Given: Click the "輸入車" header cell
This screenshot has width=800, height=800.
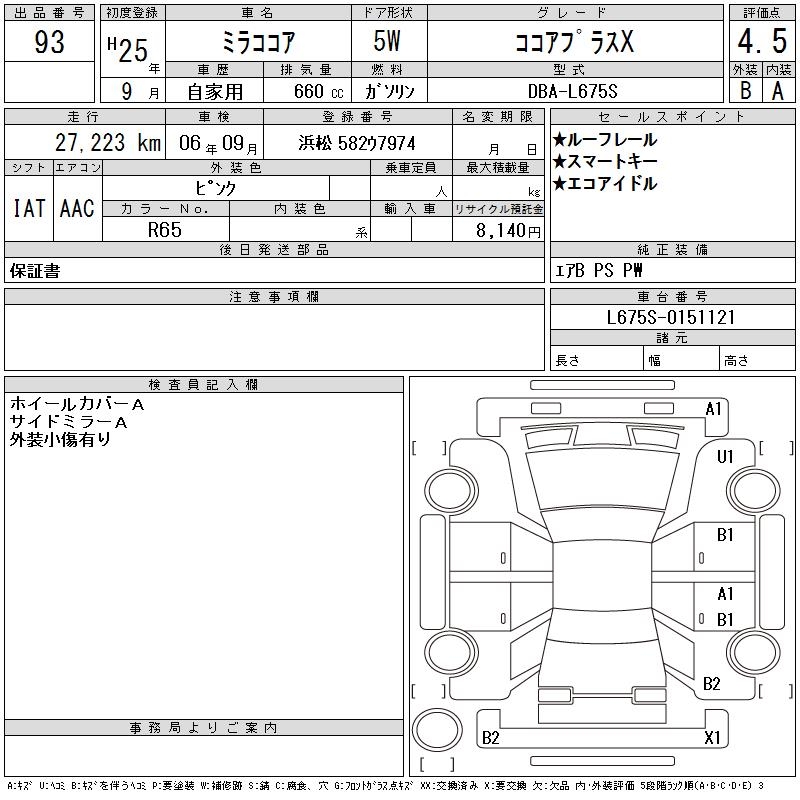Looking at the screenshot, I should 411,209.
